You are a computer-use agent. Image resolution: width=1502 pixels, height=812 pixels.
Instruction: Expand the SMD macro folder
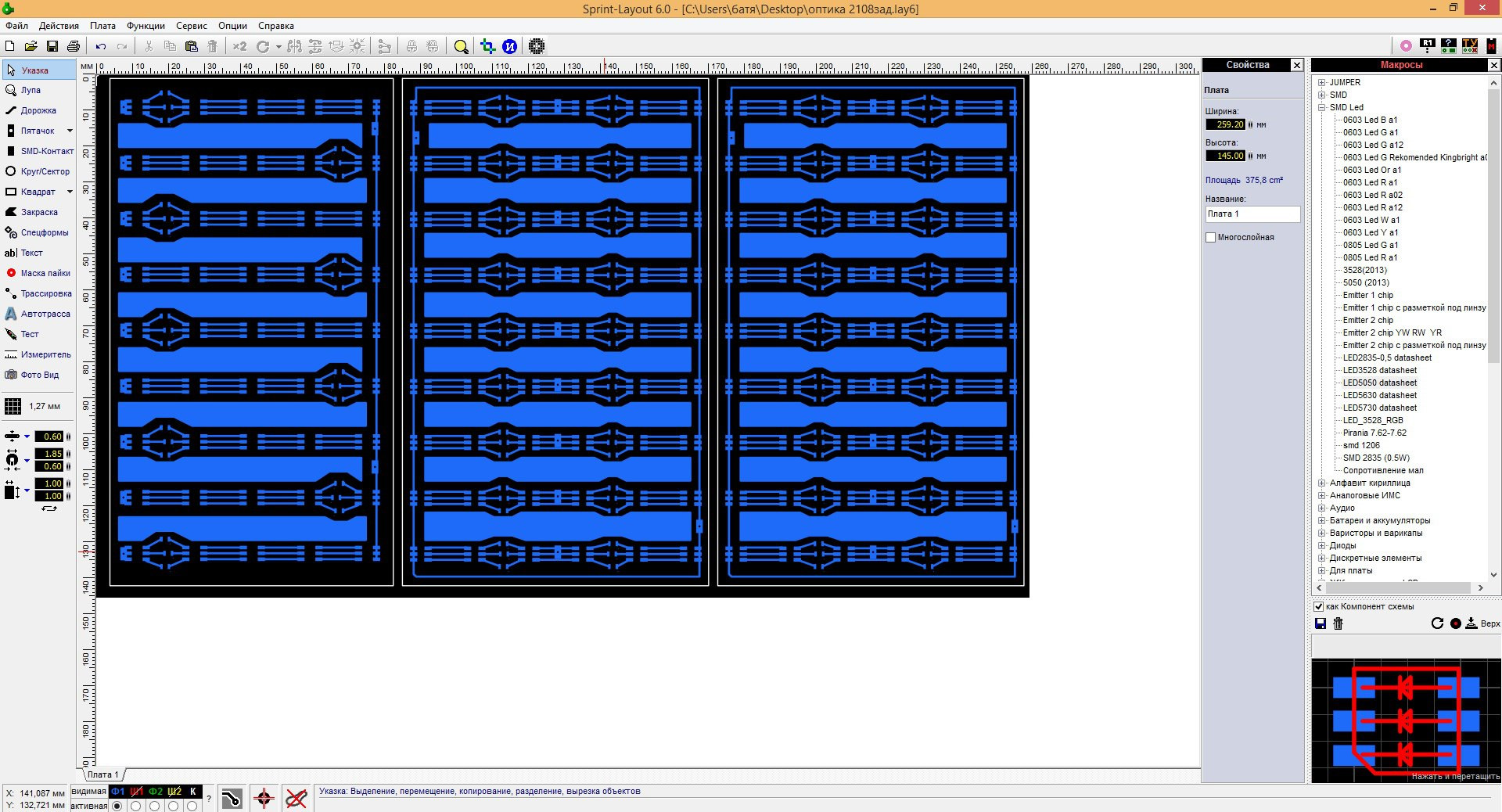tap(1322, 95)
